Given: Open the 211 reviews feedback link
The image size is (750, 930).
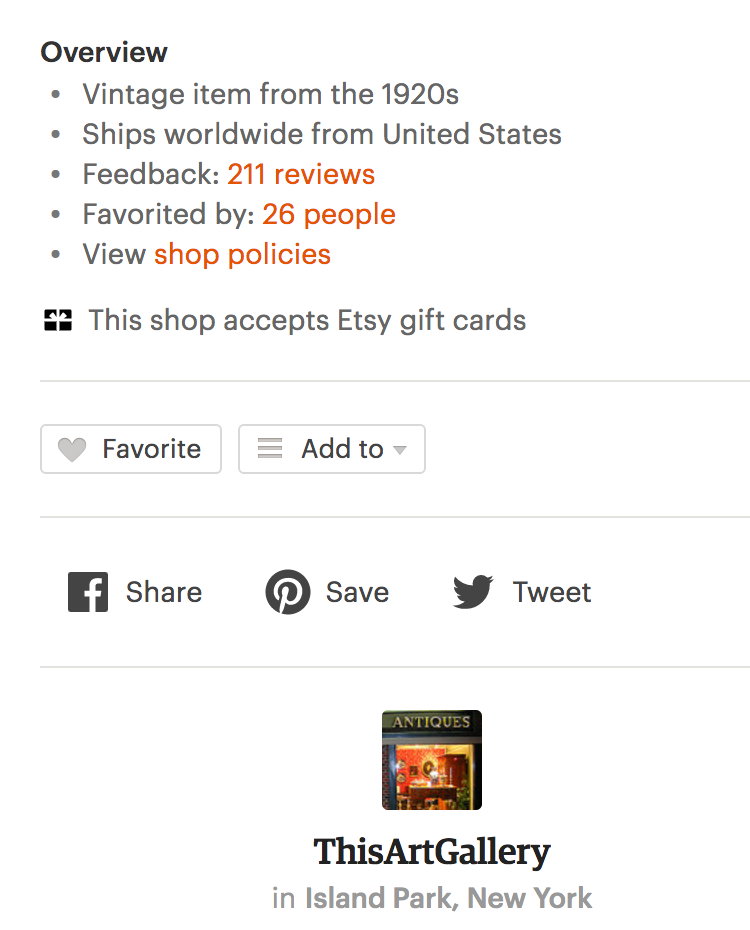Looking at the screenshot, I should coord(301,174).
